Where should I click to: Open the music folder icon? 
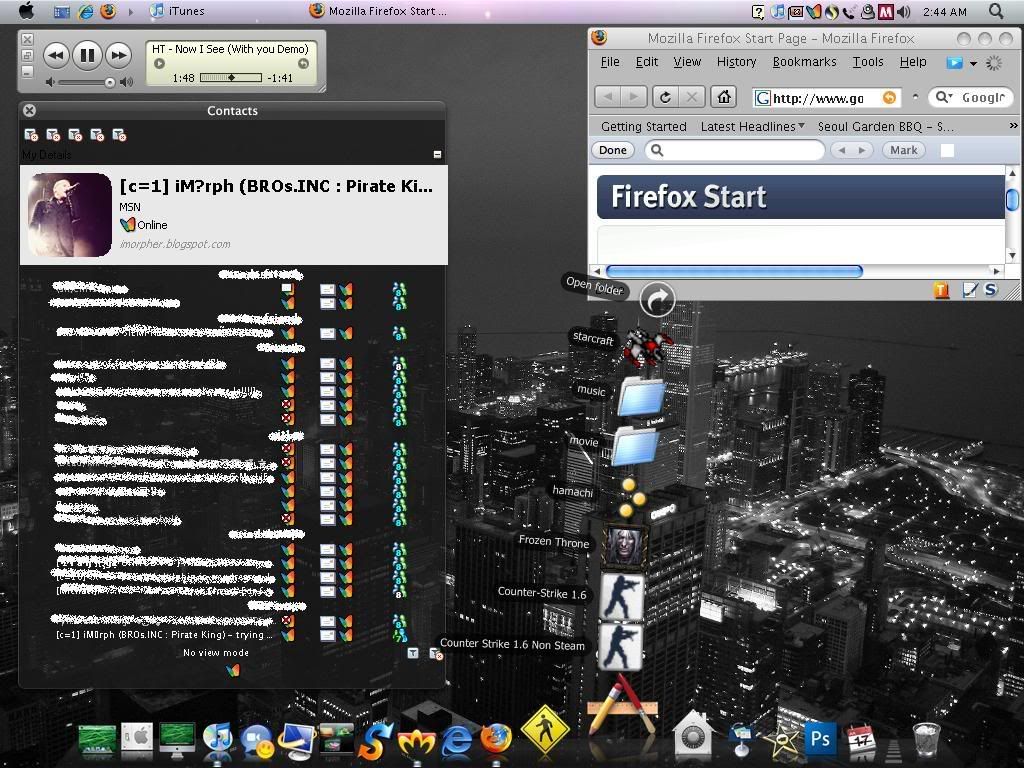pyautogui.click(x=640, y=397)
